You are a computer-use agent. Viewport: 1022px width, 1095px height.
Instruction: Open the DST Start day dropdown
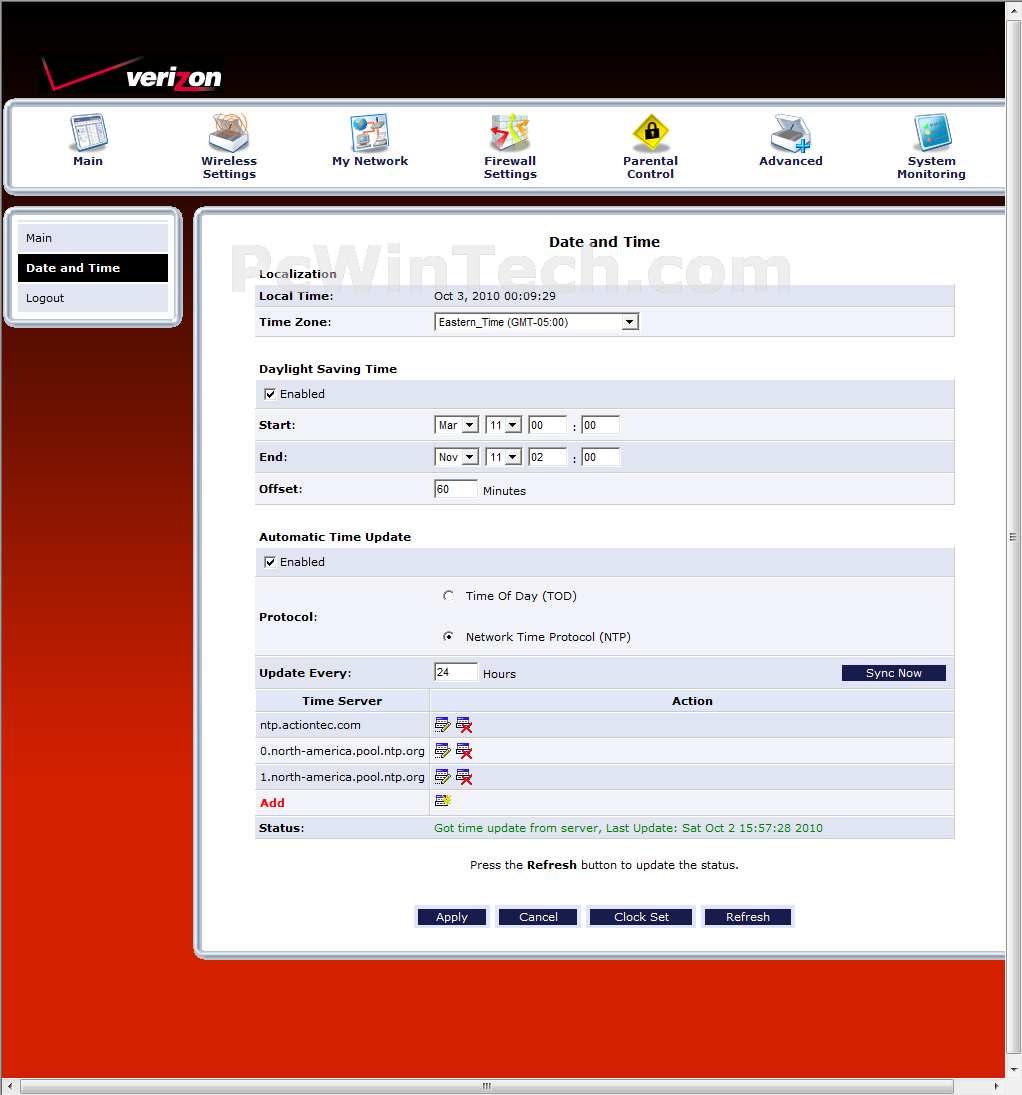pos(504,425)
